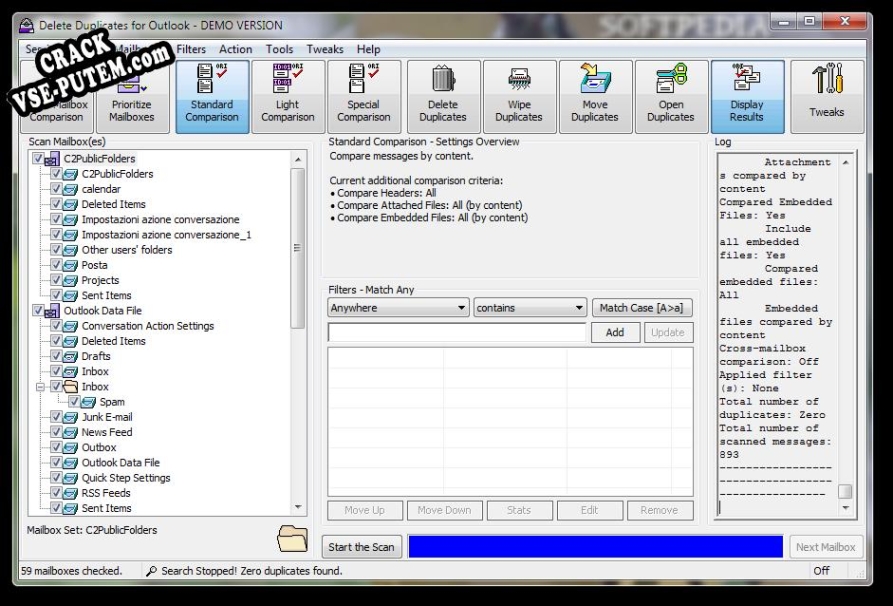Screen dimensions: 893x606
Task: Click the mailbox tree scrollbar thumb
Action: coord(298,248)
